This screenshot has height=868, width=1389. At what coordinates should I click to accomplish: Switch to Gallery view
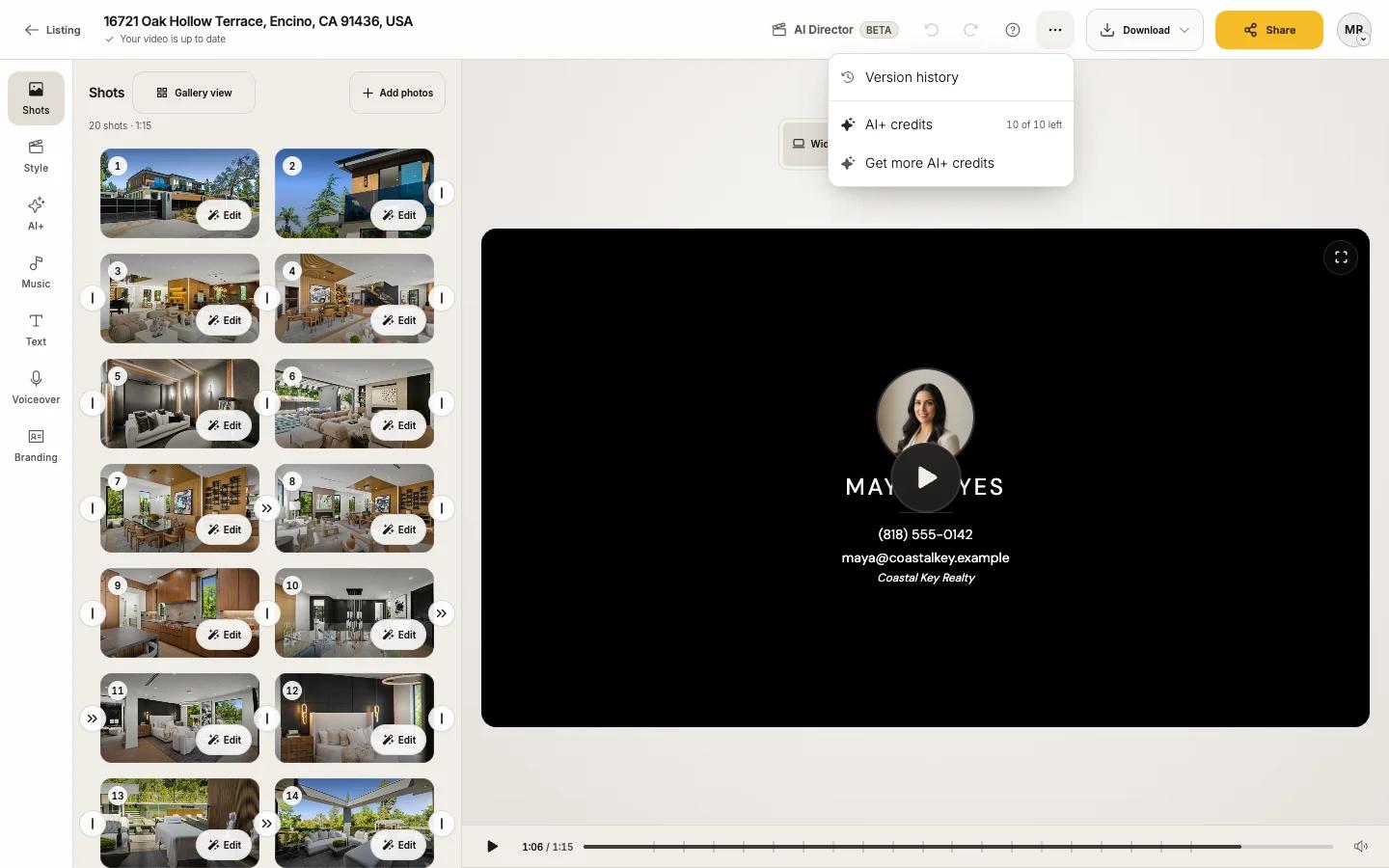coord(194,93)
